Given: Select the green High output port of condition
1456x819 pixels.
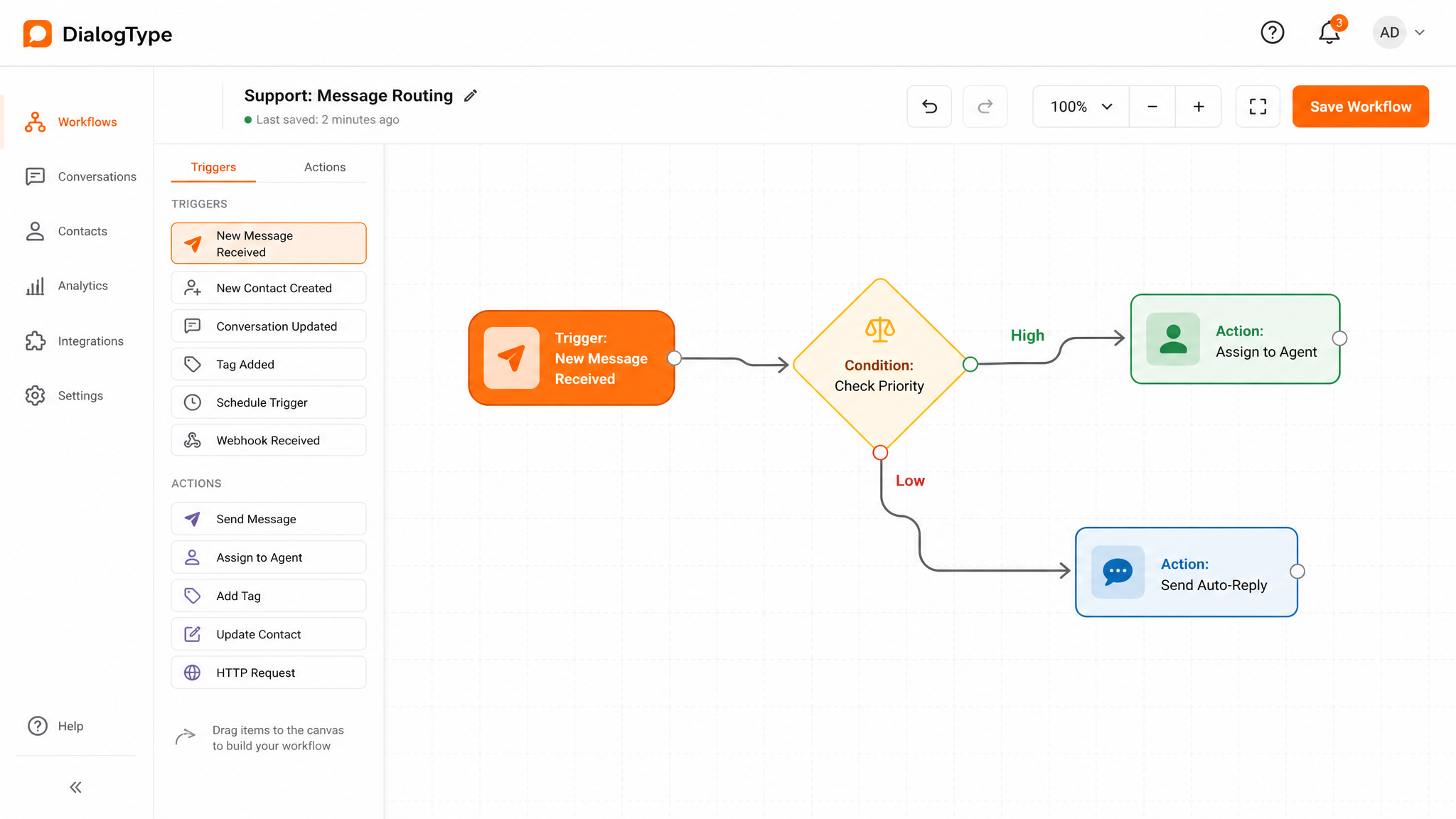Looking at the screenshot, I should tap(970, 364).
